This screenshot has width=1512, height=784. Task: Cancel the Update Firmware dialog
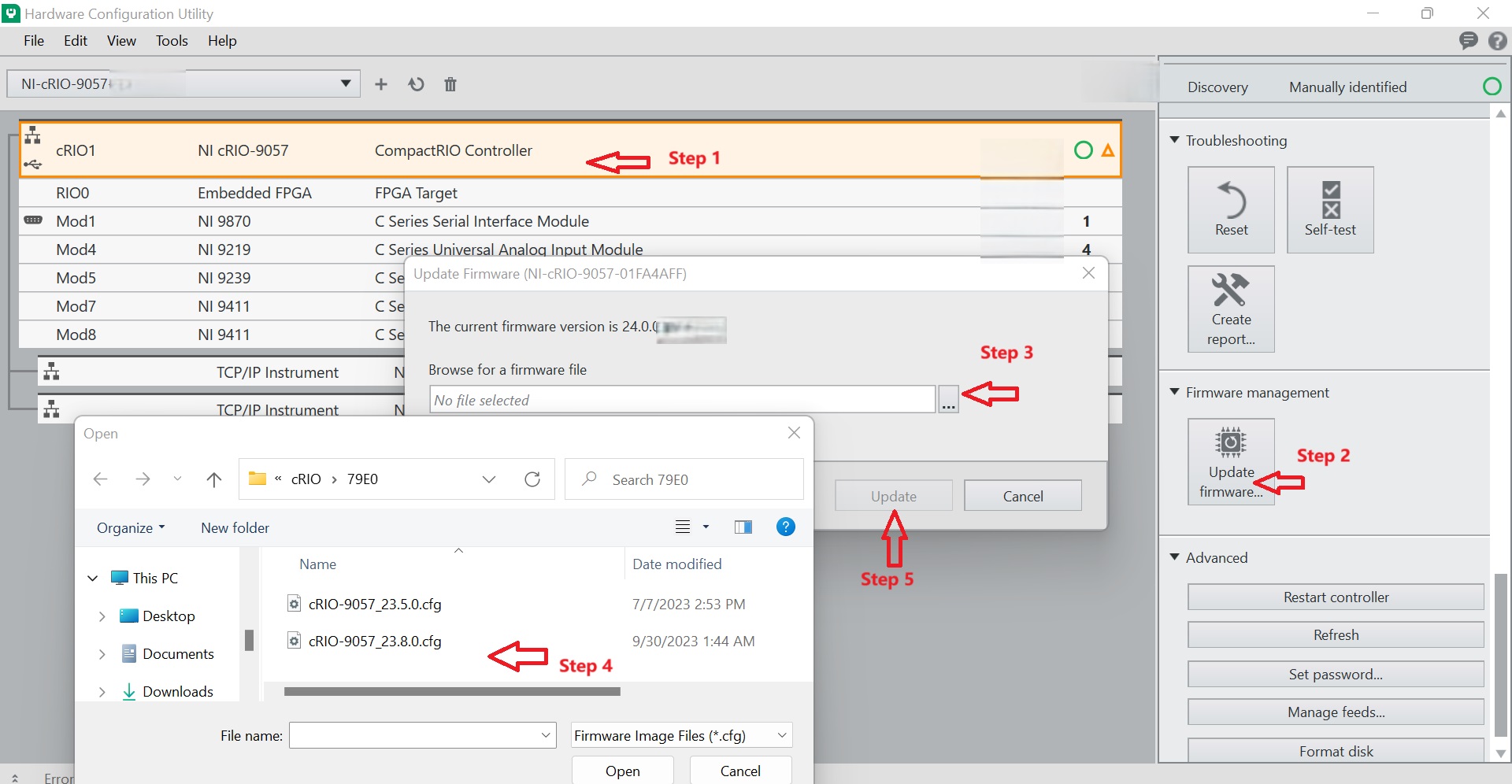(x=1023, y=496)
